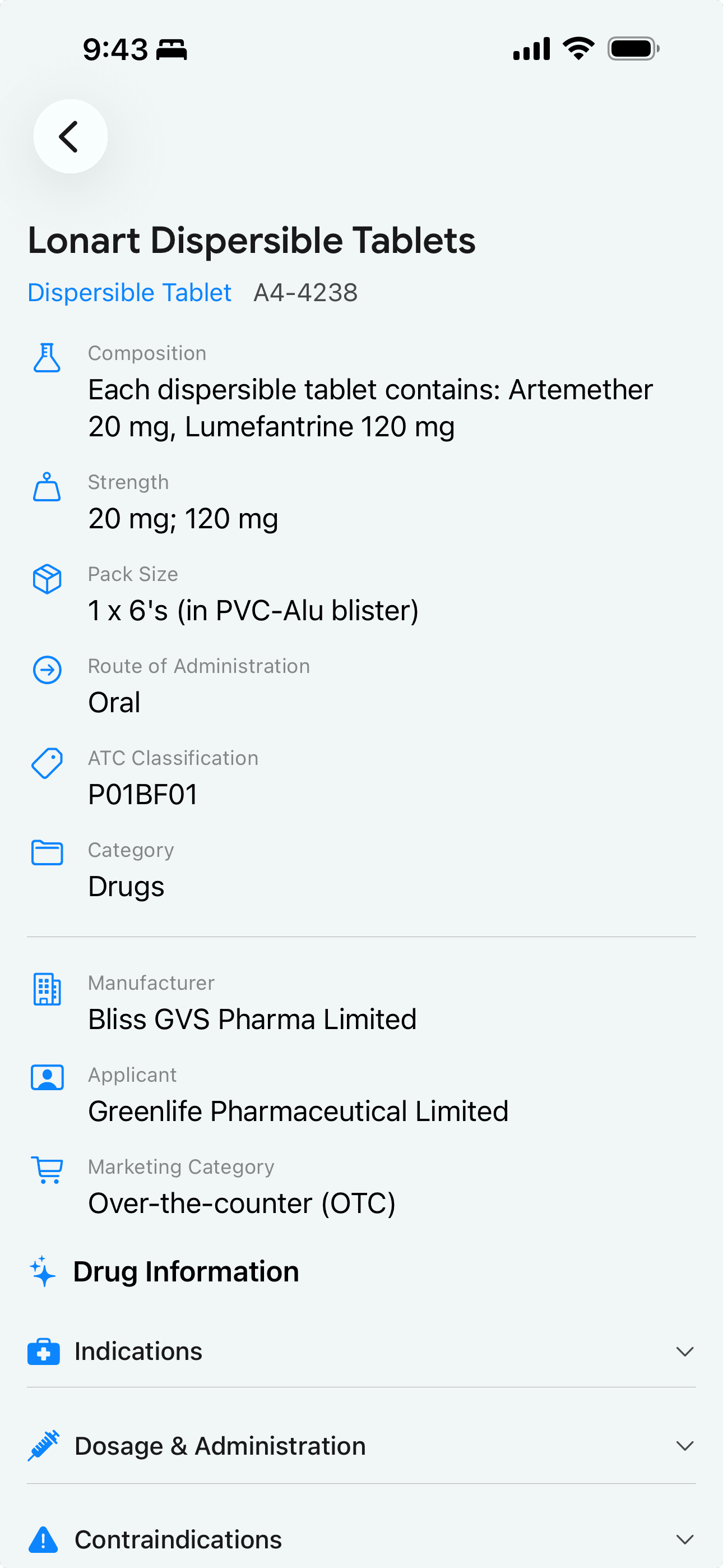Click the Route of Administration arrow icon
The height and width of the screenshot is (1568, 723).
[47, 670]
